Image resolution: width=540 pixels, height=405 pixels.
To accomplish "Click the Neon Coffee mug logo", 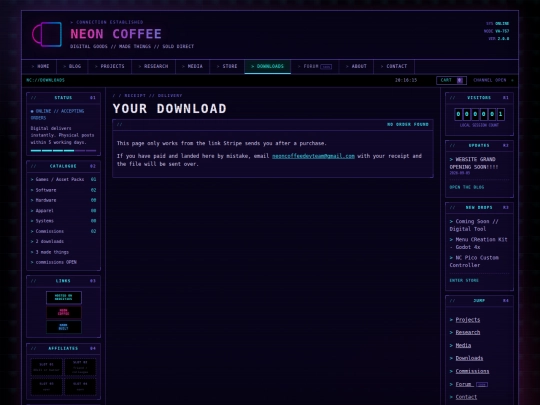I will [47, 34].
